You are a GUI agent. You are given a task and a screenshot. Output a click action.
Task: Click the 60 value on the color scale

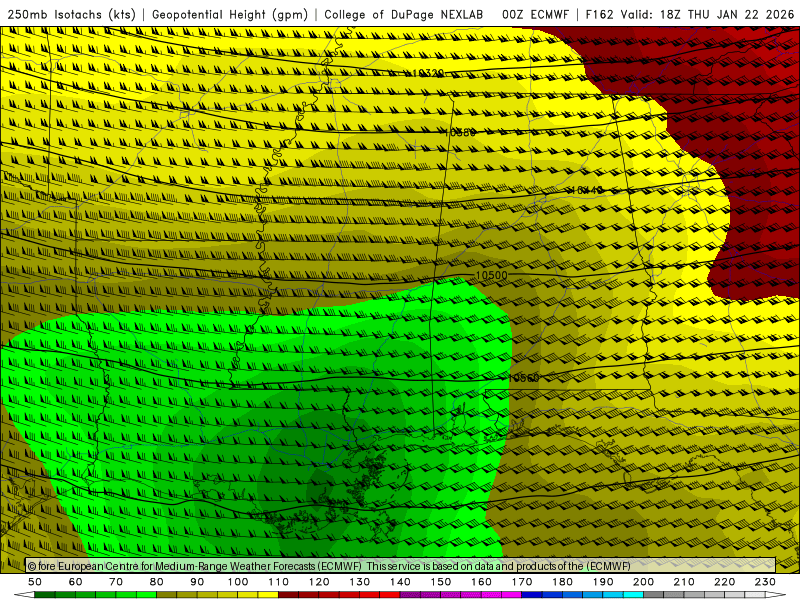(76, 582)
